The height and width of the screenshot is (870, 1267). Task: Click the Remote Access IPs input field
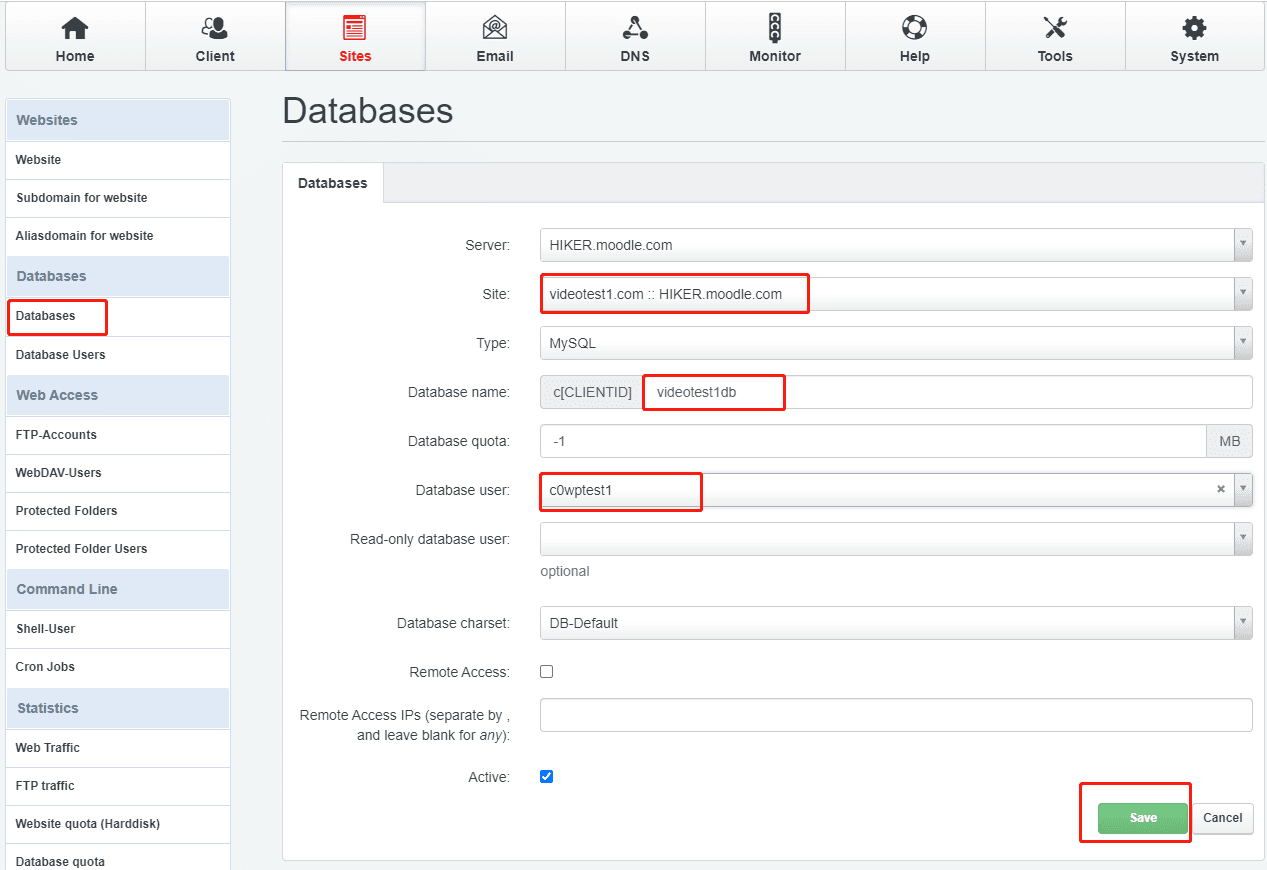896,715
